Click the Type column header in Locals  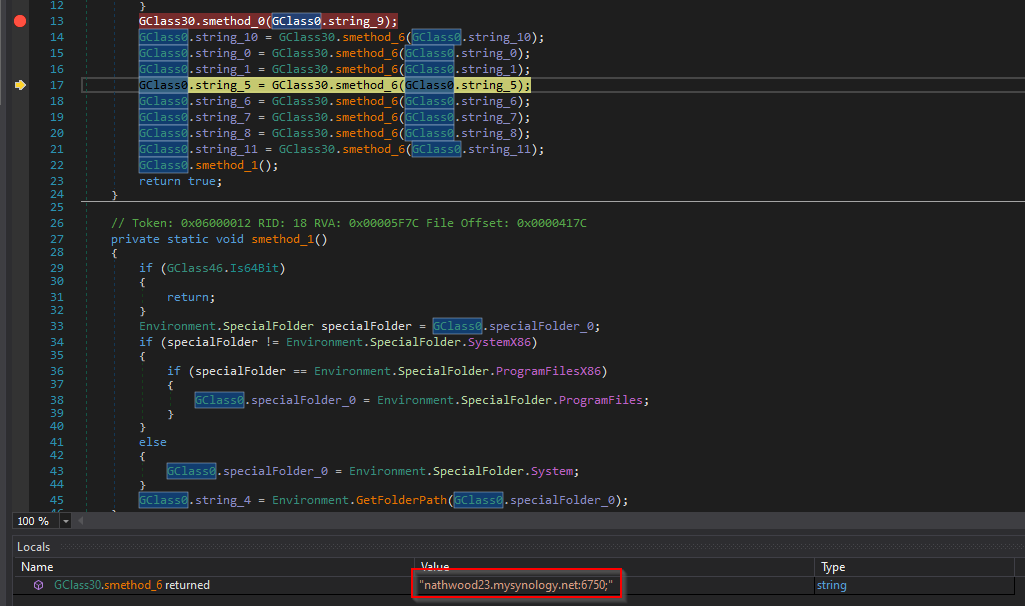click(x=833, y=567)
